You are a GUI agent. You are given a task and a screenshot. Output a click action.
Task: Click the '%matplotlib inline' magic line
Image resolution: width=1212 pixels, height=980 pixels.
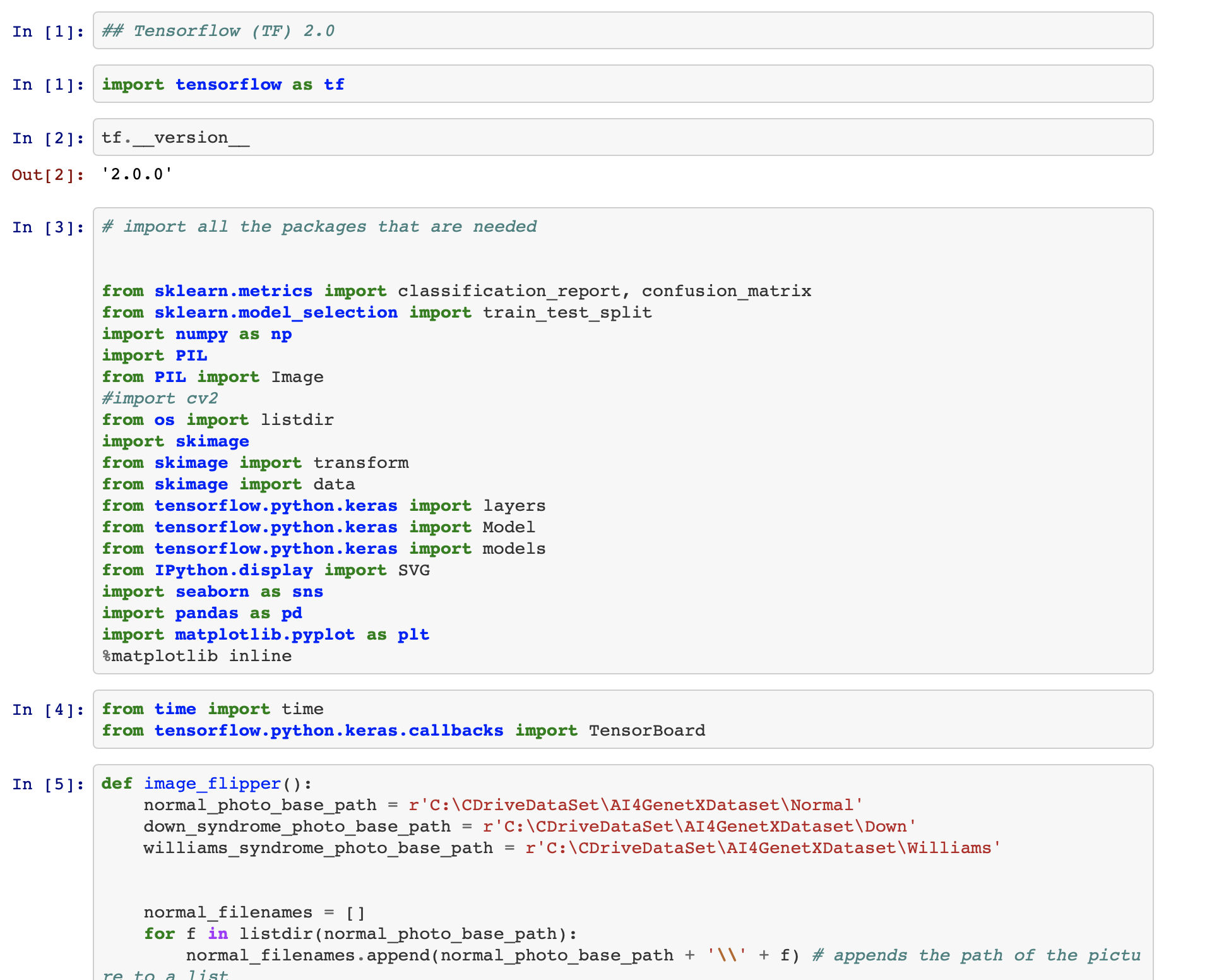pyautogui.click(x=197, y=656)
